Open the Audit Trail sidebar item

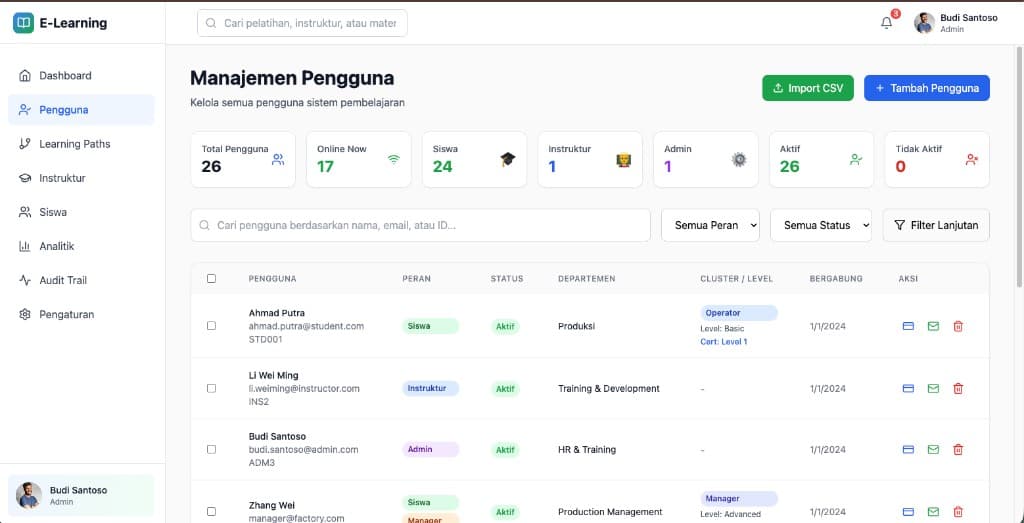(64, 280)
